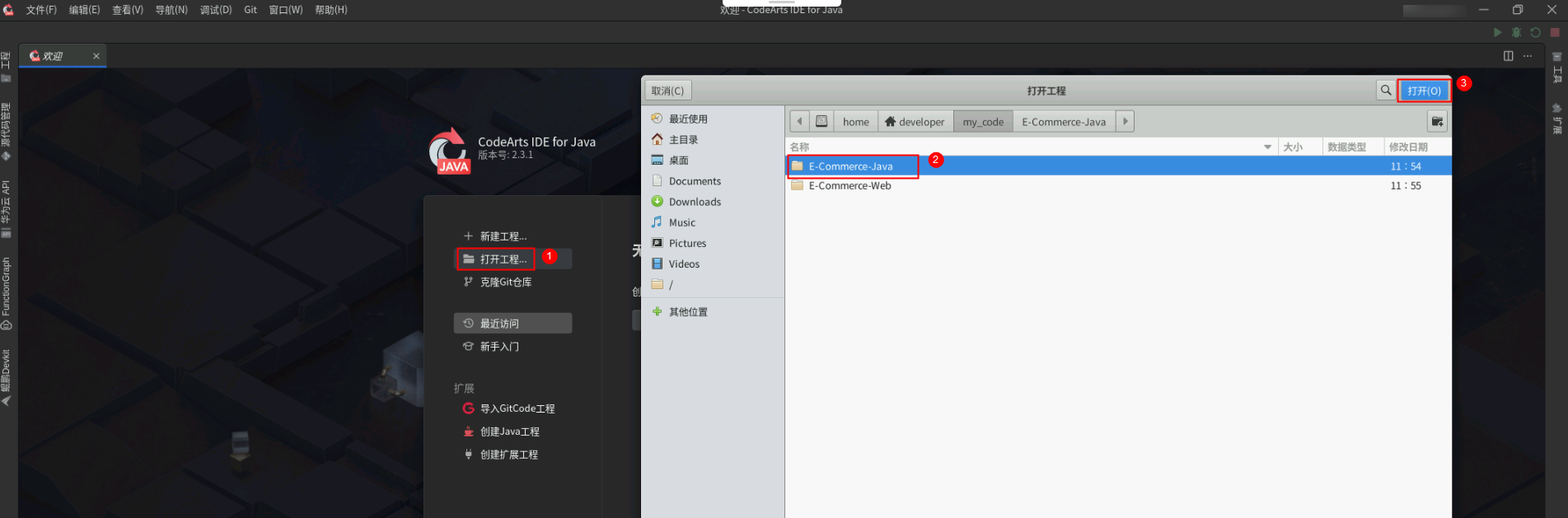The image size is (1568, 518).
Task: Click 取消(C) button in dialog
Action: (667, 91)
